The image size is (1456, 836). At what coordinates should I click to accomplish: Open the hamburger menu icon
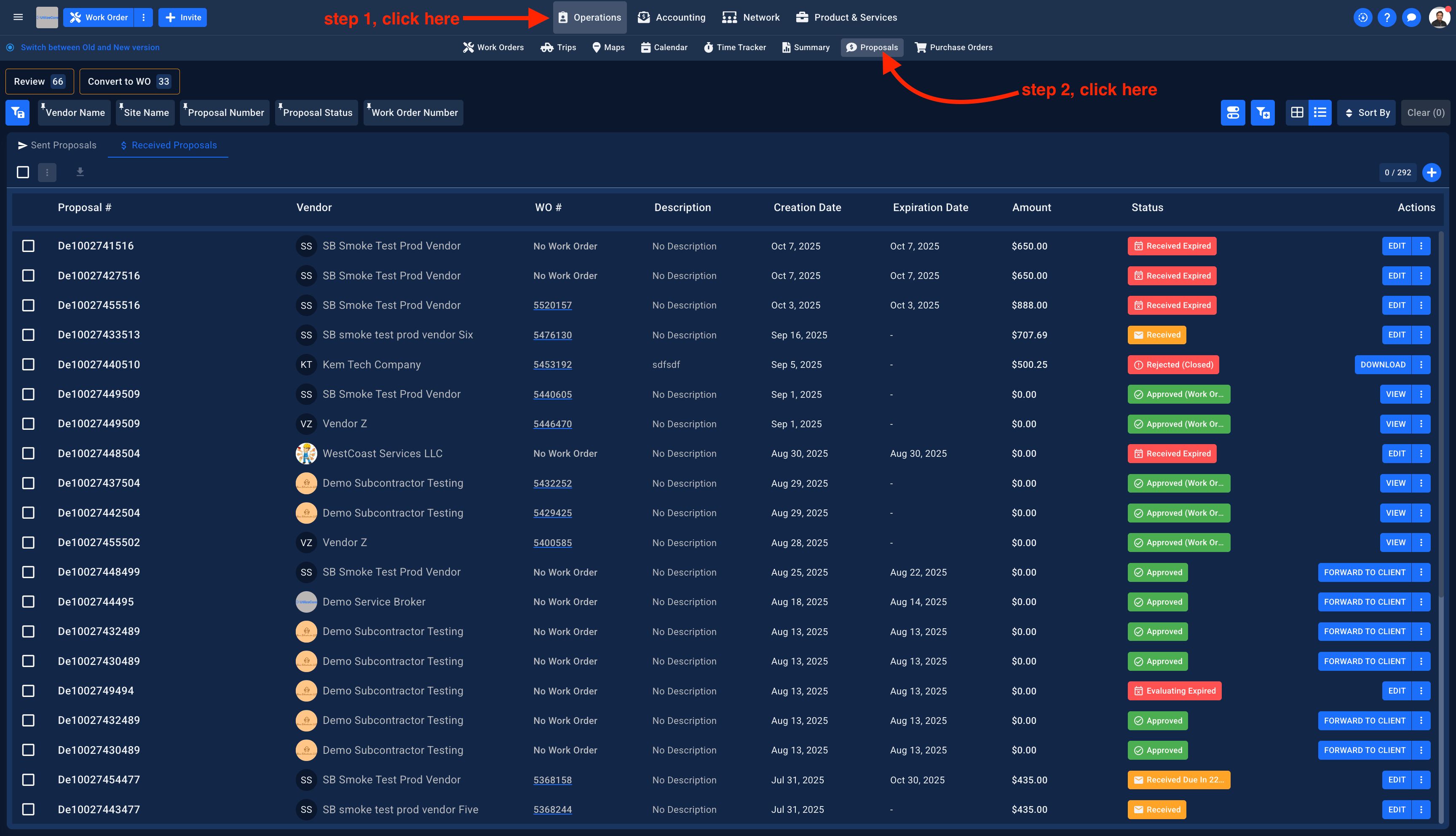tap(18, 17)
